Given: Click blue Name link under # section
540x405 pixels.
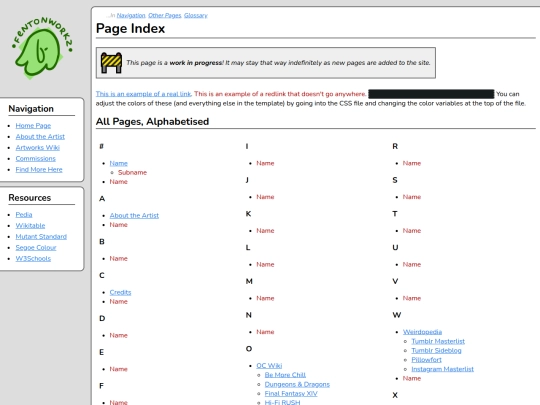Looking at the screenshot, I should (118, 164).
